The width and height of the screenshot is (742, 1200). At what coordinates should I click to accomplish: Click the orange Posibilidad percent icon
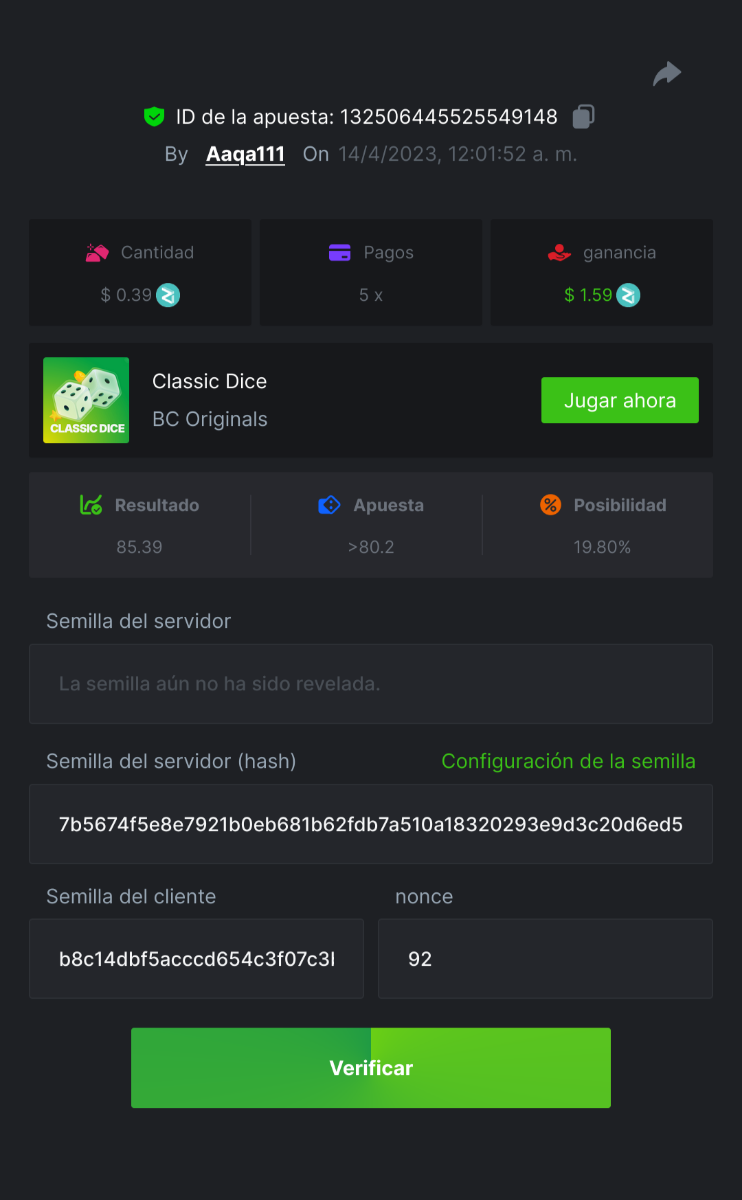550,505
